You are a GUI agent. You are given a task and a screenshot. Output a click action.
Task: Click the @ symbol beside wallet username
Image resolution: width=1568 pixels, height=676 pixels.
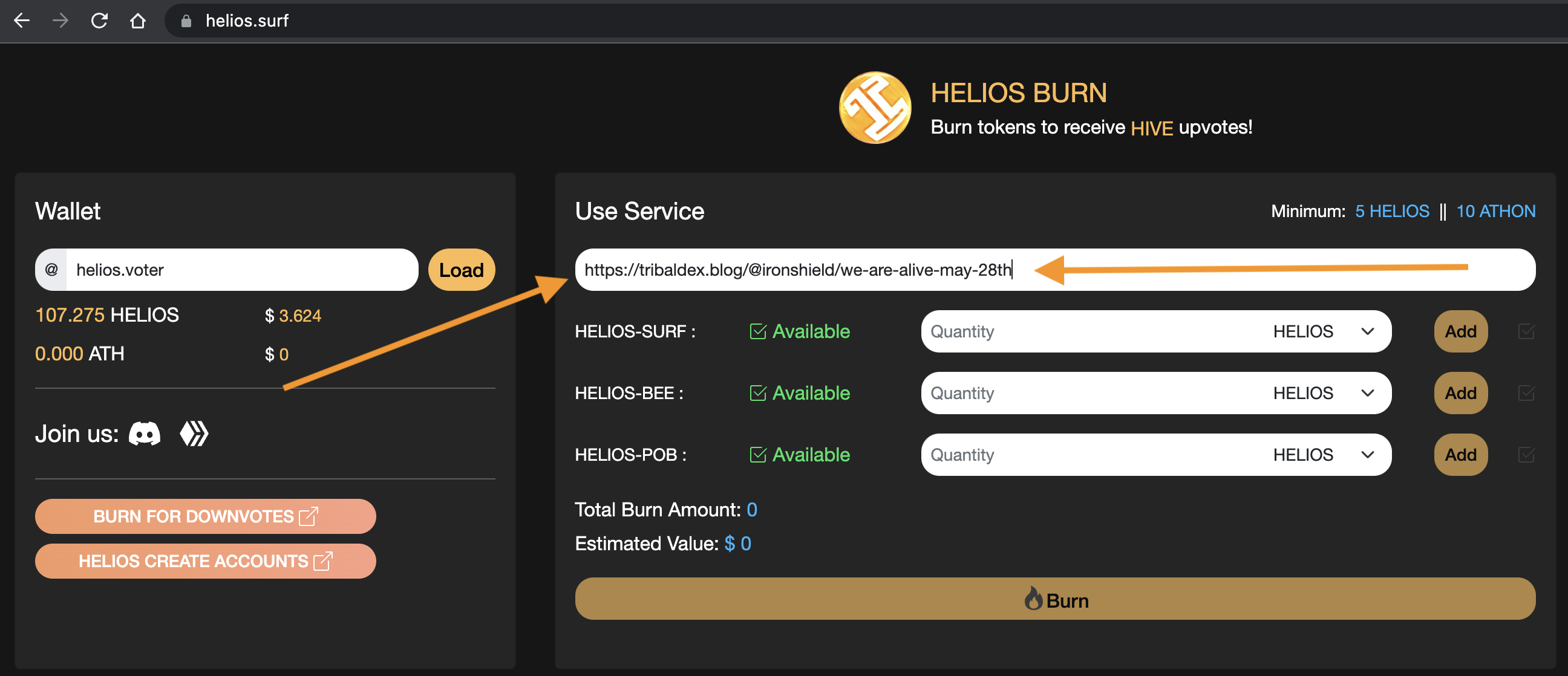pos(52,270)
